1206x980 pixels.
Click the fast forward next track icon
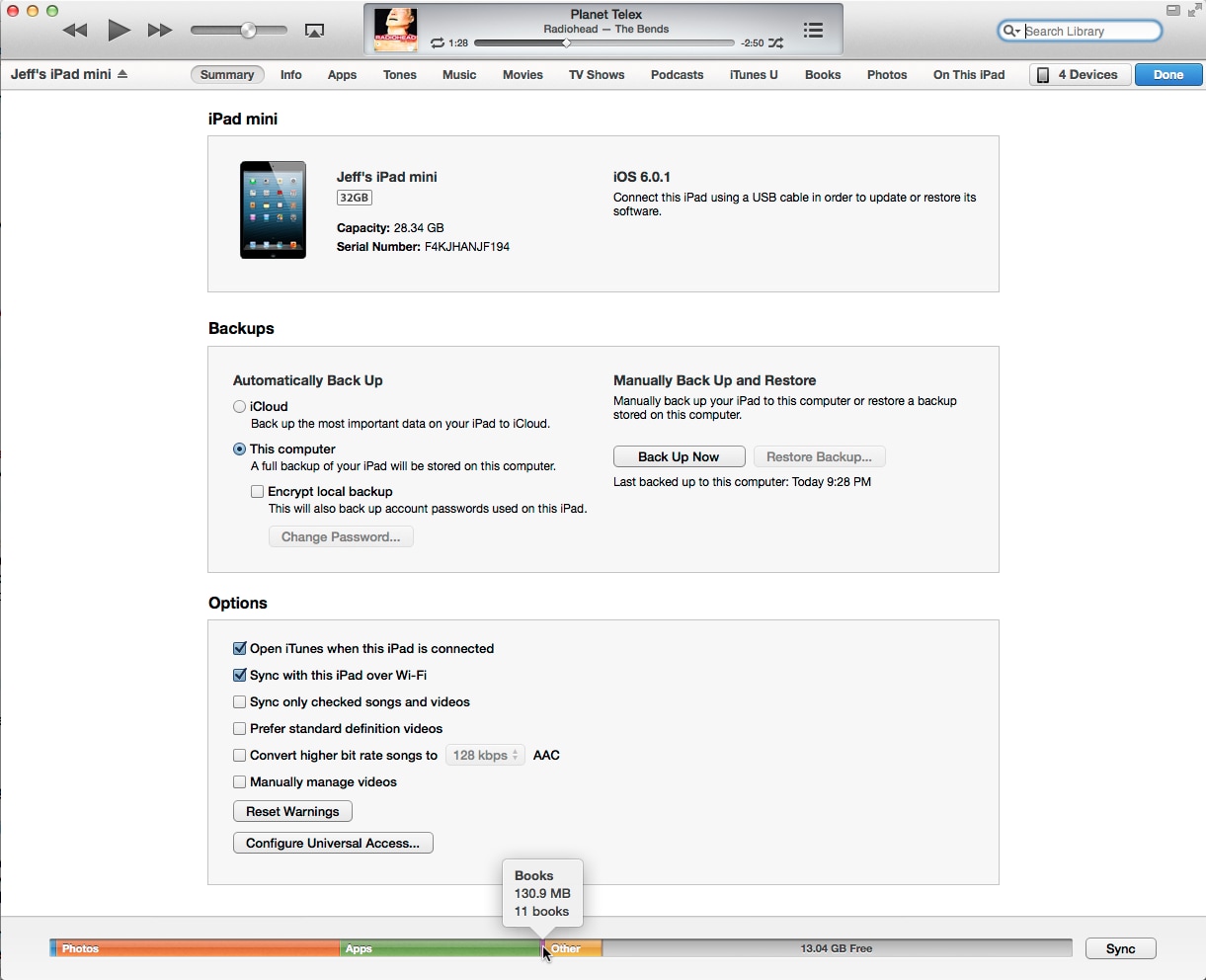point(160,32)
